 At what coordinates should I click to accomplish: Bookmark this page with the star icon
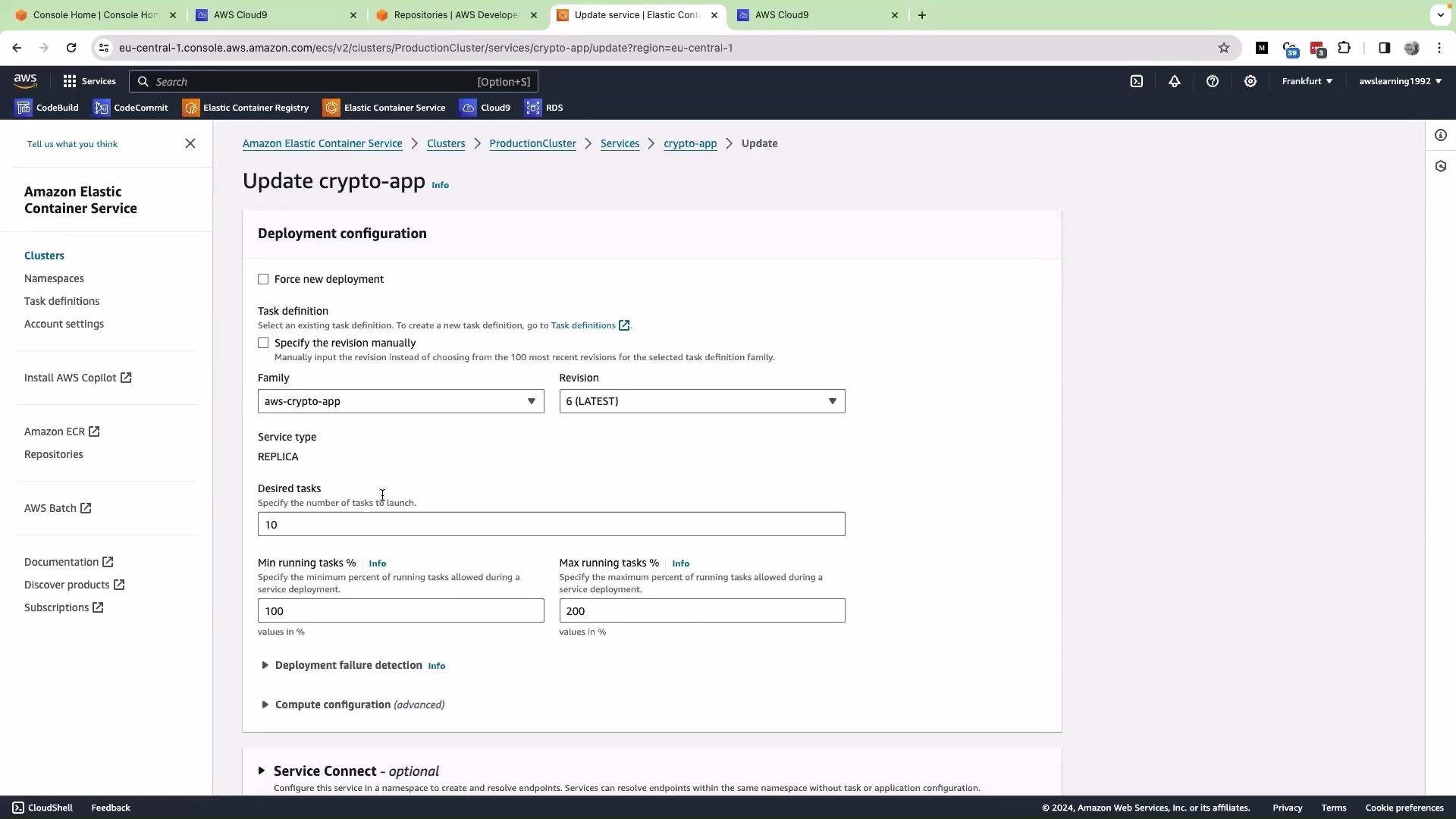pyautogui.click(x=1224, y=48)
